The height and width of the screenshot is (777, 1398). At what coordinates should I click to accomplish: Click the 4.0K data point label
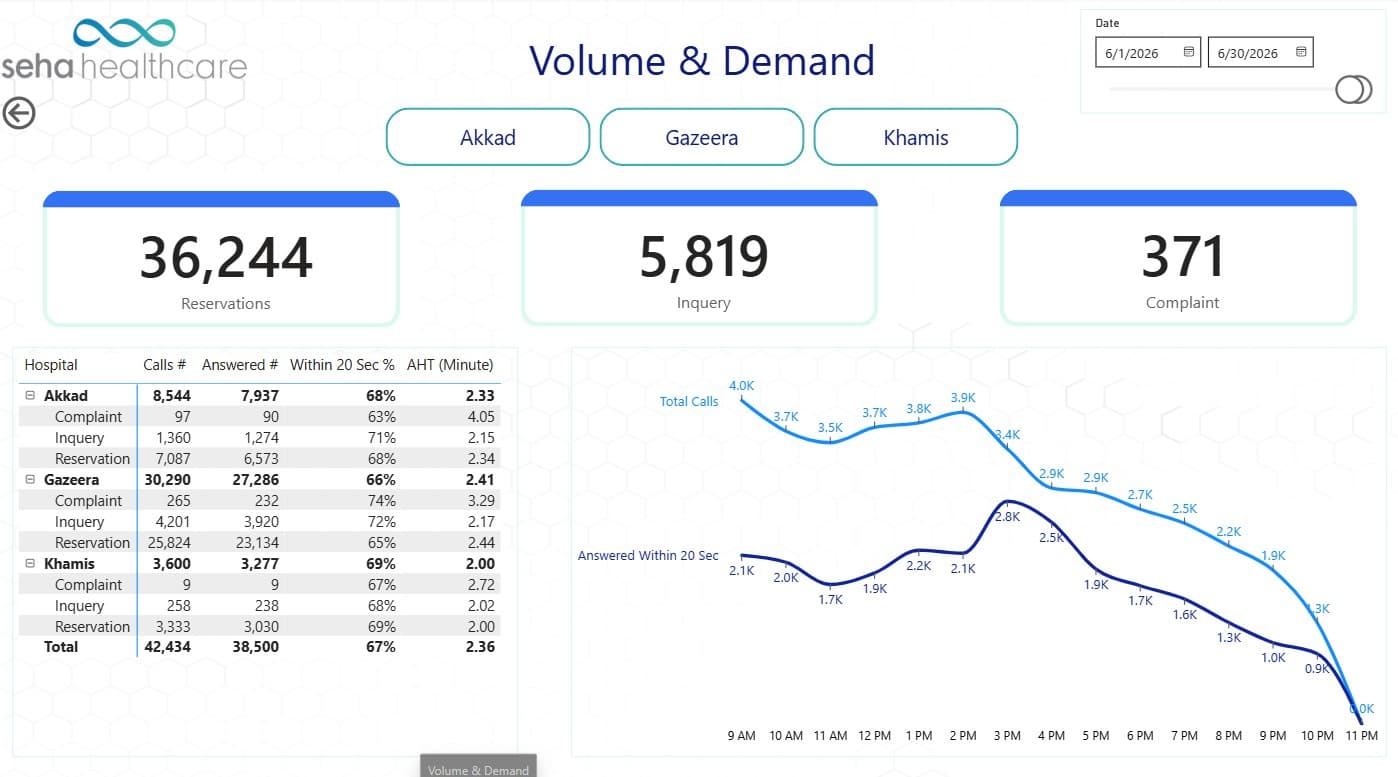point(741,385)
